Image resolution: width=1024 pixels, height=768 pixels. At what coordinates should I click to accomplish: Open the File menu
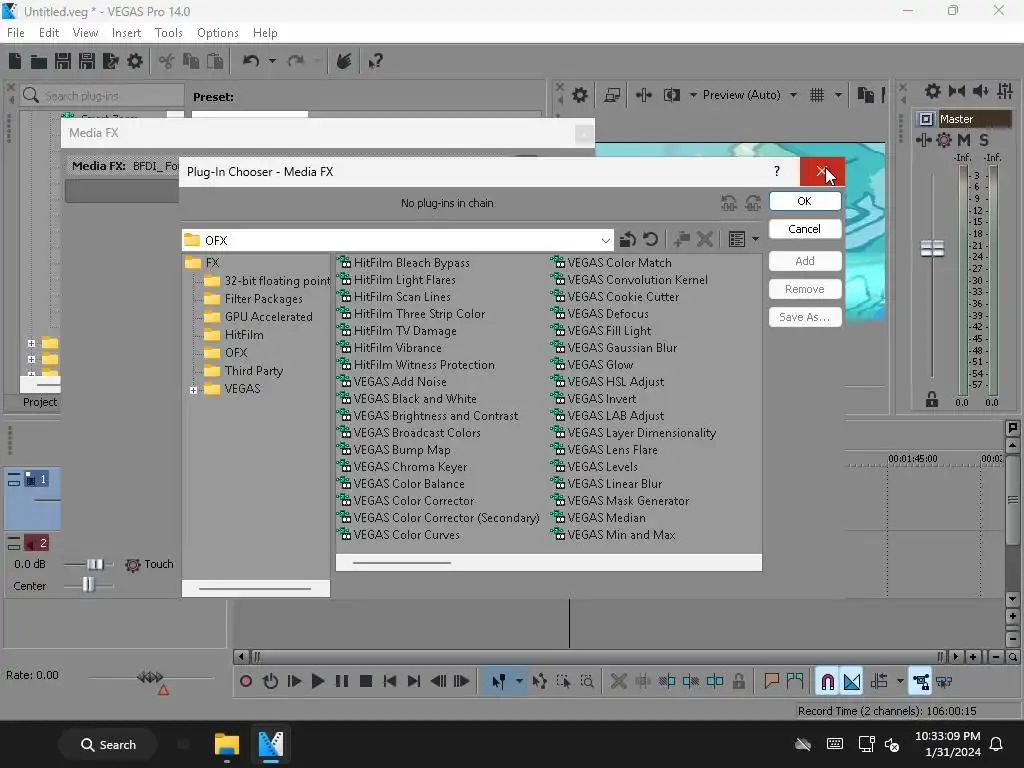click(x=16, y=33)
